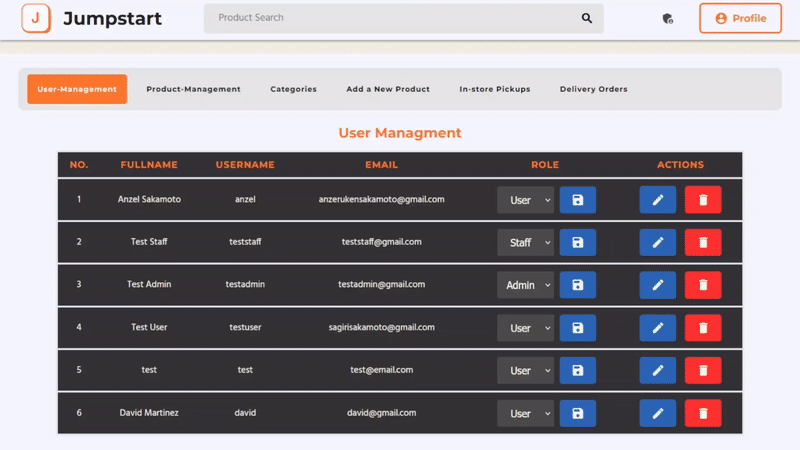Edit user Test Staff

658,242
